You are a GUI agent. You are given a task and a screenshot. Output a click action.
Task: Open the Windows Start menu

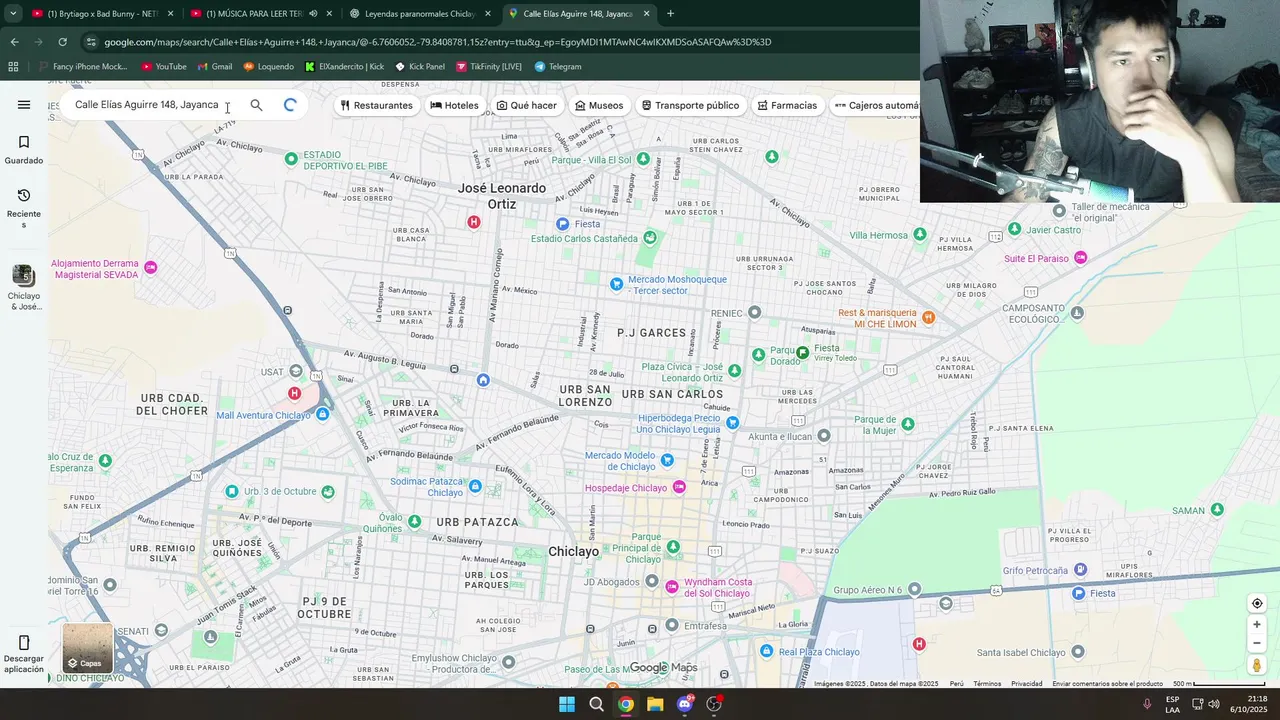pyautogui.click(x=567, y=704)
